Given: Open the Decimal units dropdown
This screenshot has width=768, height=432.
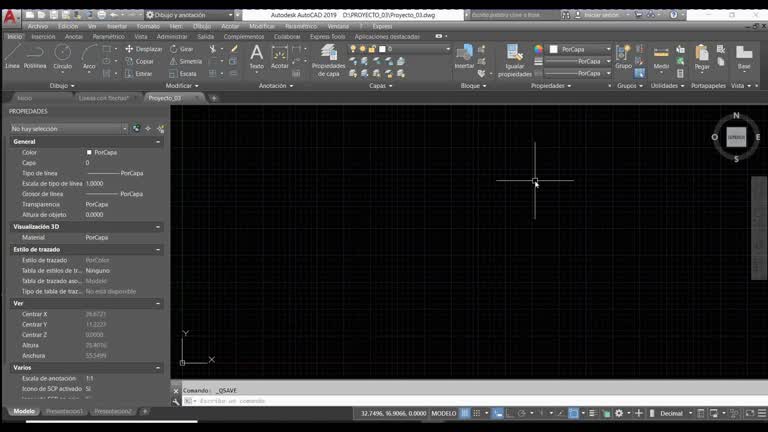Looking at the screenshot, I should point(676,413).
